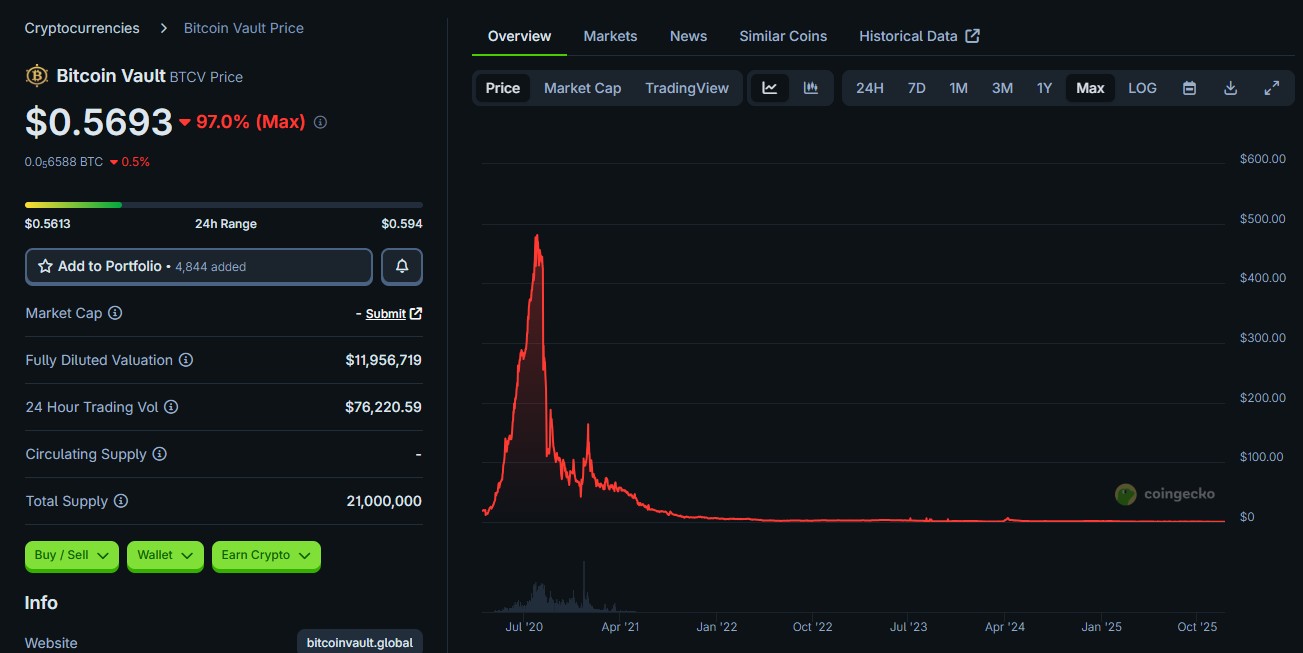1303x653 pixels.
Task: Switch chart to Price view
Action: 503,88
